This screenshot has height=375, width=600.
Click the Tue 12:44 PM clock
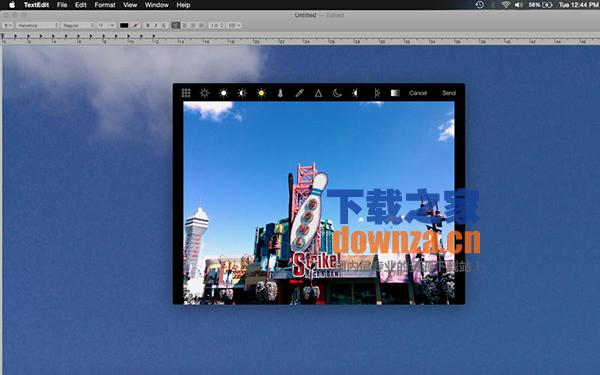pos(578,5)
